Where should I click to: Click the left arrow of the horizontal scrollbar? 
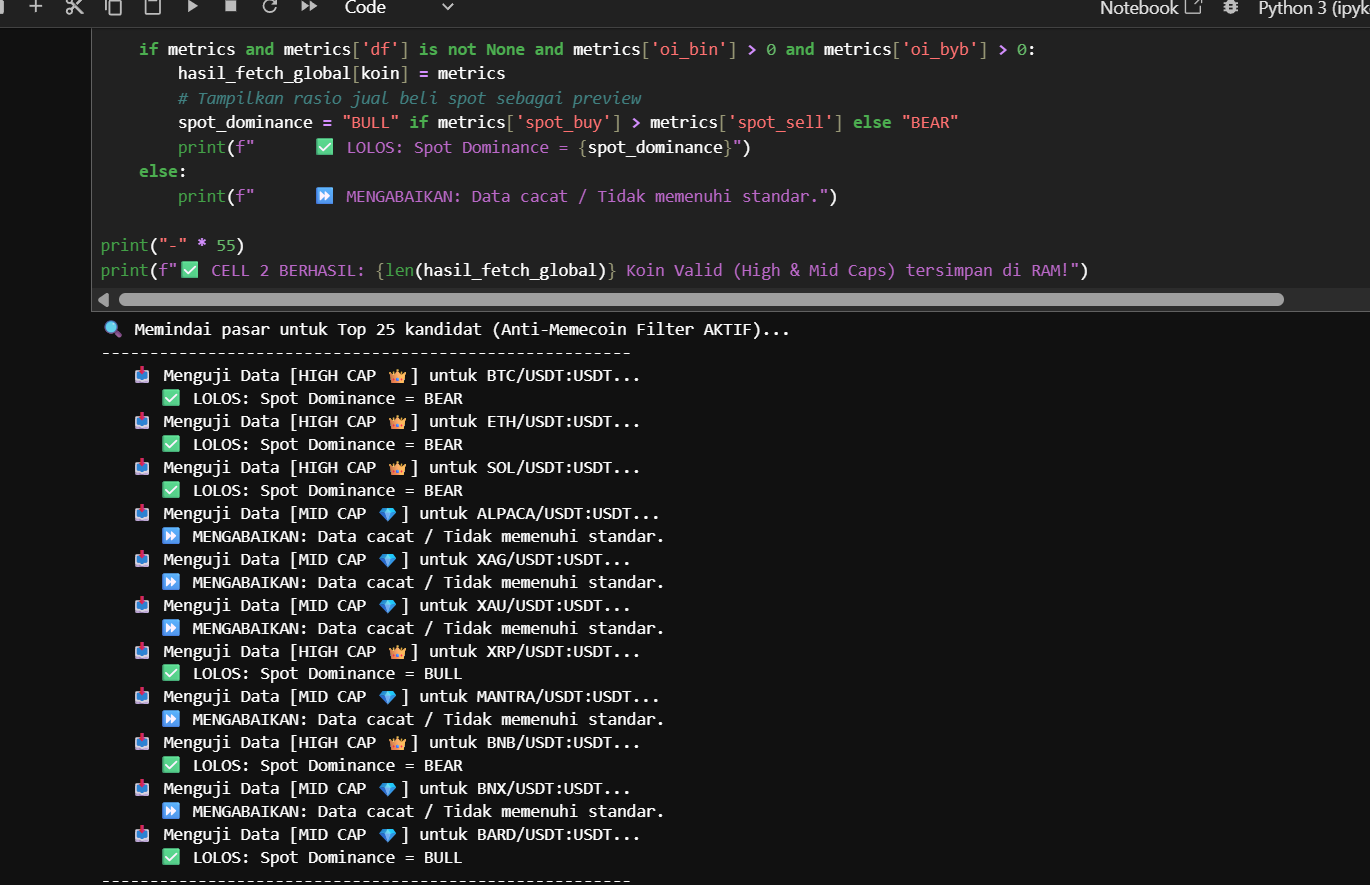click(x=103, y=299)
